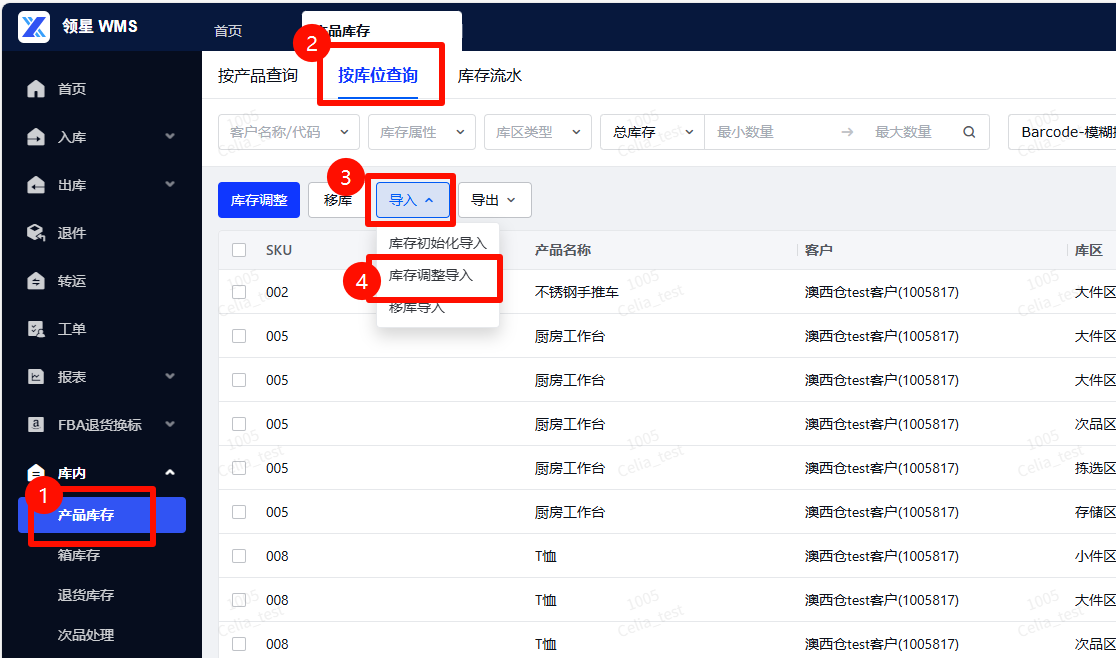Tick the checkbox for 005 存储区 row
1116x658 pixels.
239,512
